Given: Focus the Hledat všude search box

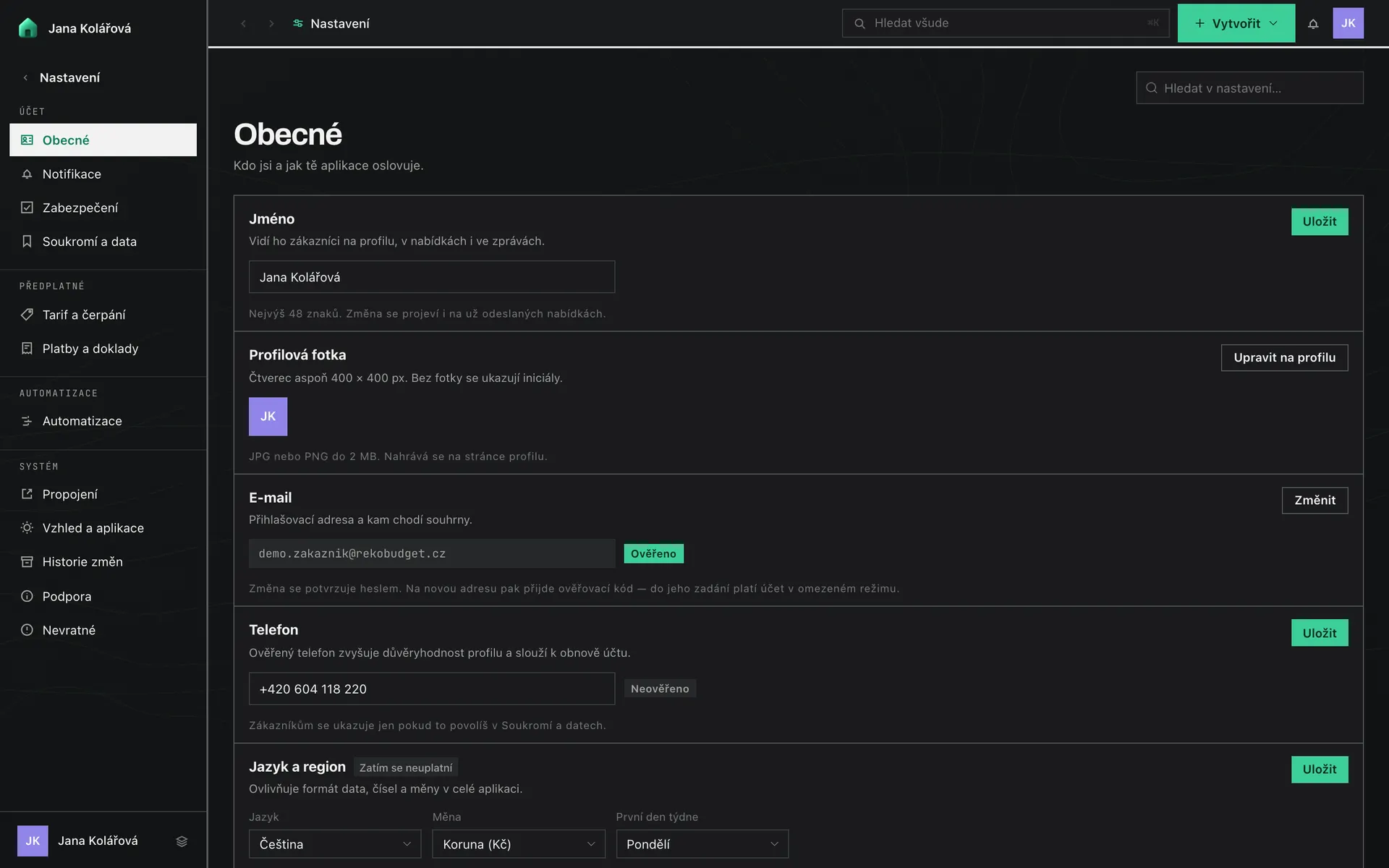Looking at the screenshot, I should tap(1006, 23).
